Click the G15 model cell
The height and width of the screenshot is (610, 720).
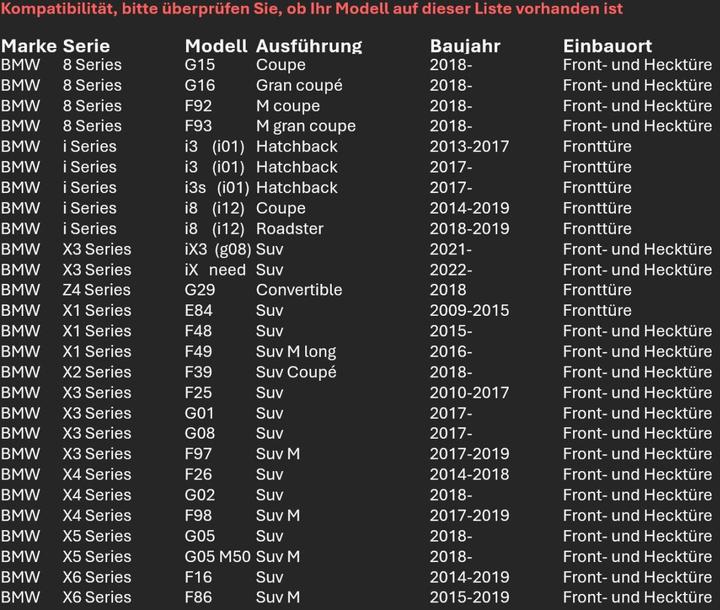pos(200,65)
